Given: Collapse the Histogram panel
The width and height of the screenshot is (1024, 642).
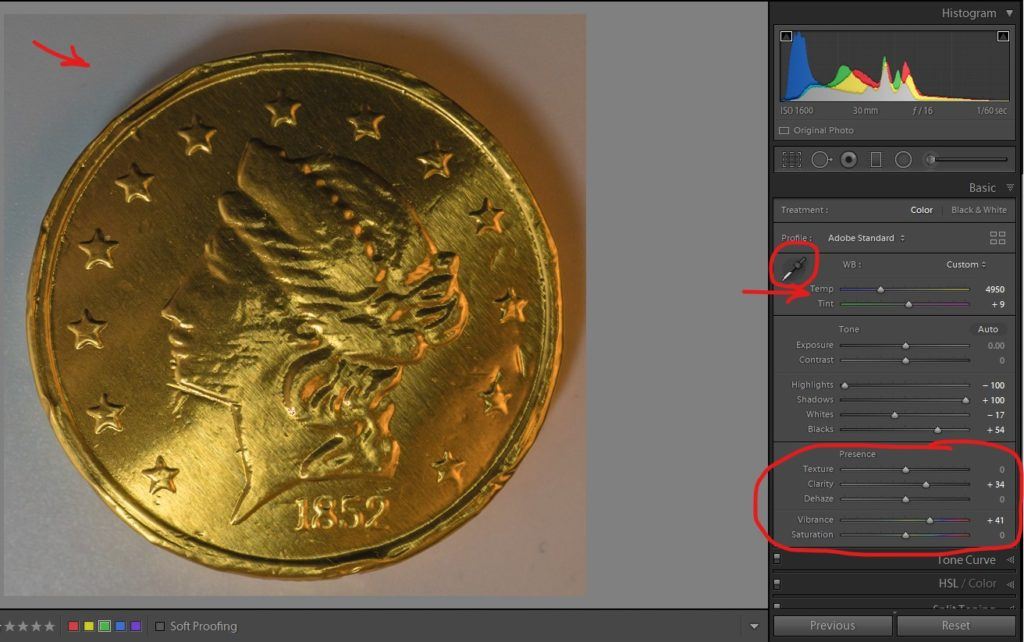Looking at the screenshot, I should tap(1009, 13).
